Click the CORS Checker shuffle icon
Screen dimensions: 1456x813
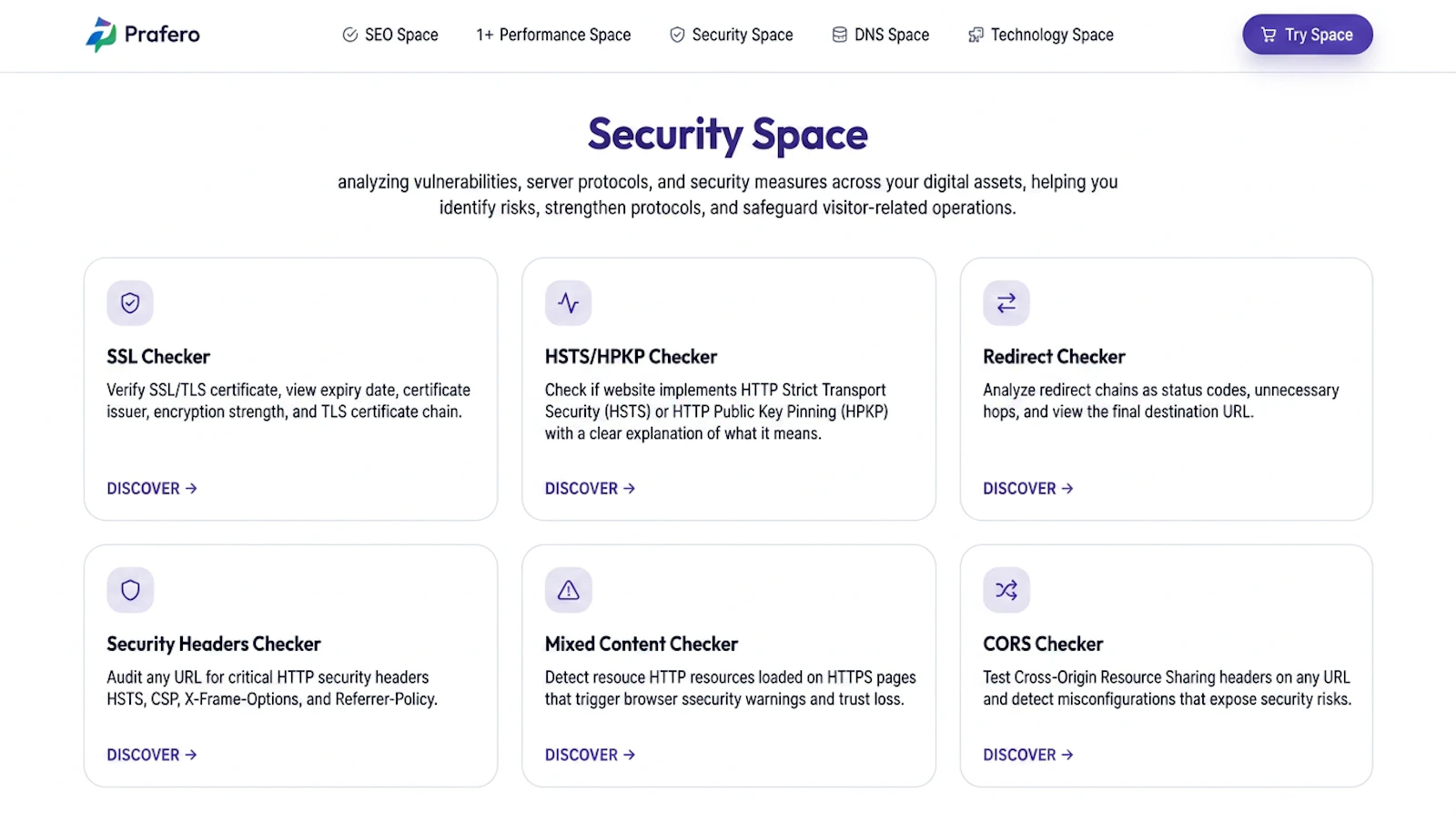[1006, 590]
